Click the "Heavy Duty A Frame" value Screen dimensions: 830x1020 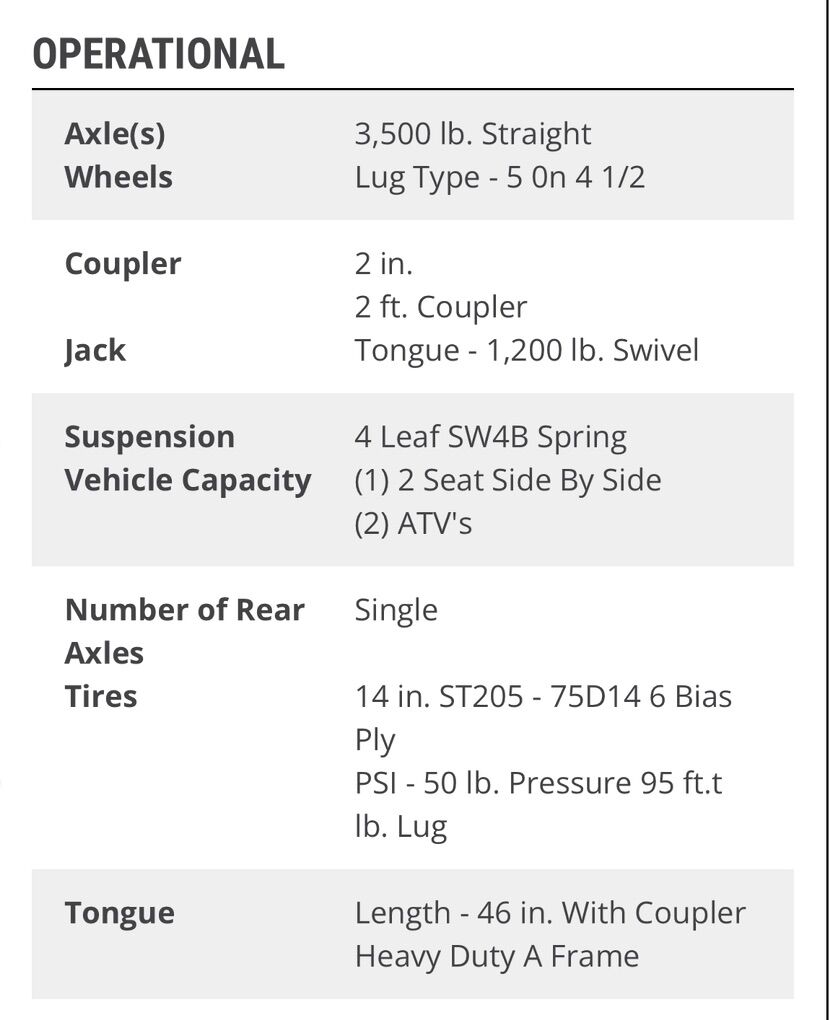pos(496,956)
